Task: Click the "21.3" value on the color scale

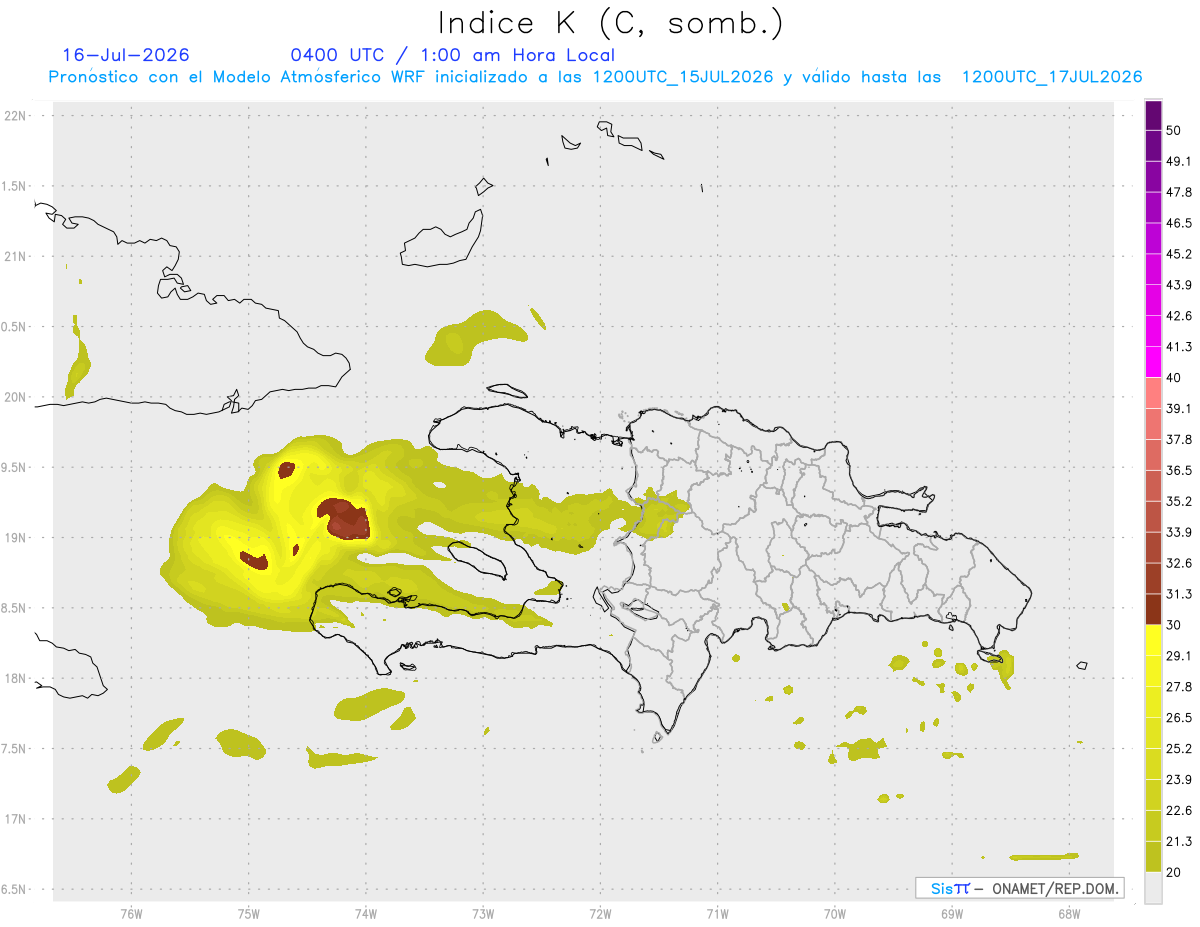Action: point(1180,842)
